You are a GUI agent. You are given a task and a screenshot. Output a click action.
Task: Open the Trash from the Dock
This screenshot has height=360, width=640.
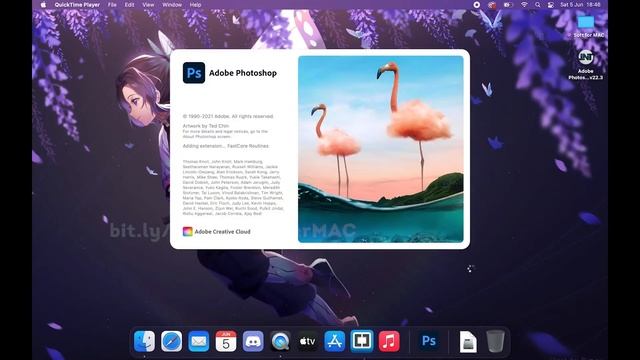pos(495,341)
